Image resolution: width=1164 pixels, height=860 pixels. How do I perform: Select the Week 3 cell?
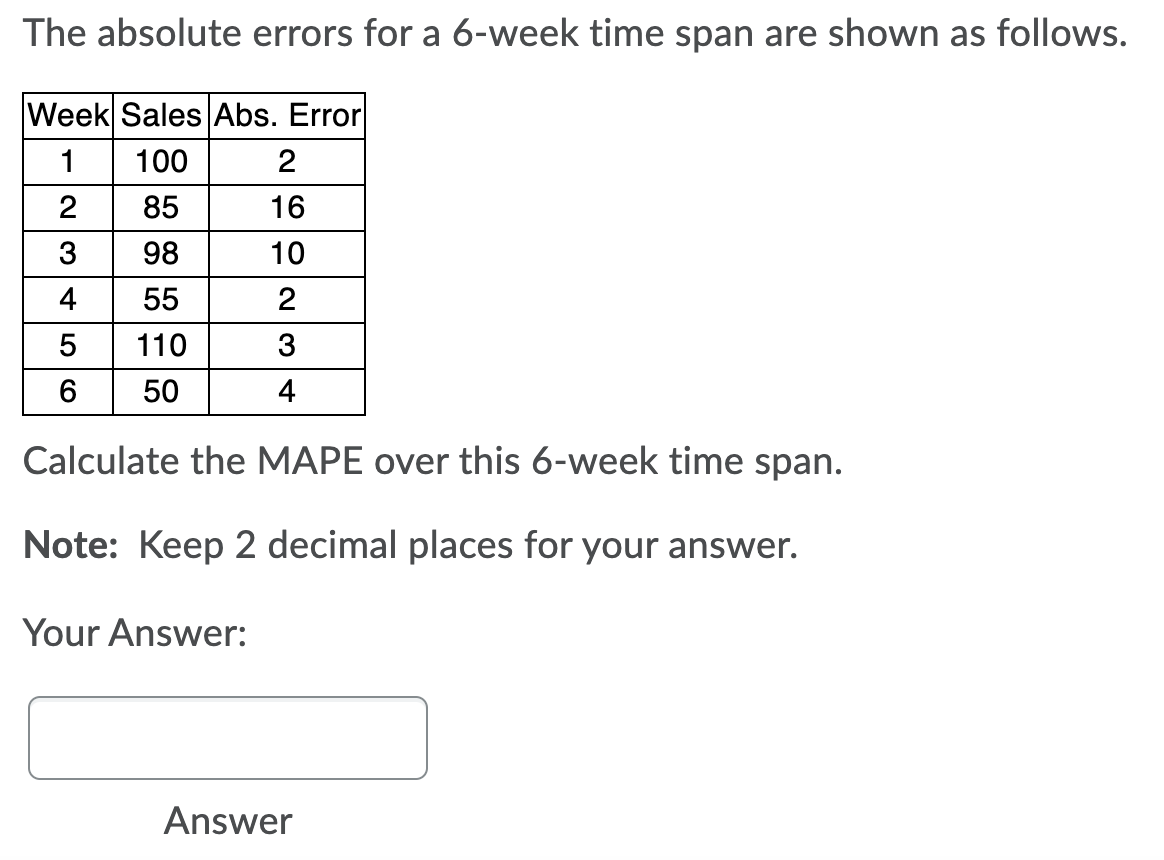[66, 253]
